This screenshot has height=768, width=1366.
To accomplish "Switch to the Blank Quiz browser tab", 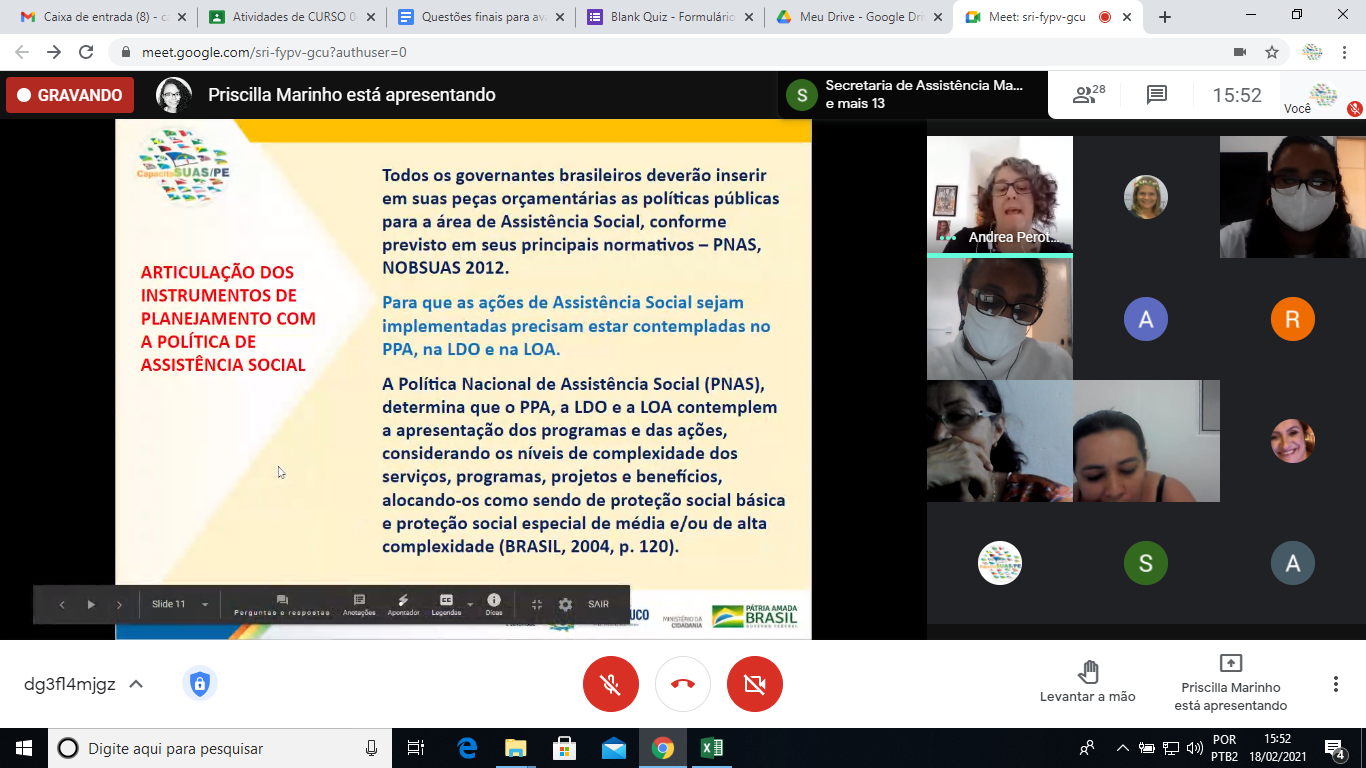I will click(x=663, y=17).
